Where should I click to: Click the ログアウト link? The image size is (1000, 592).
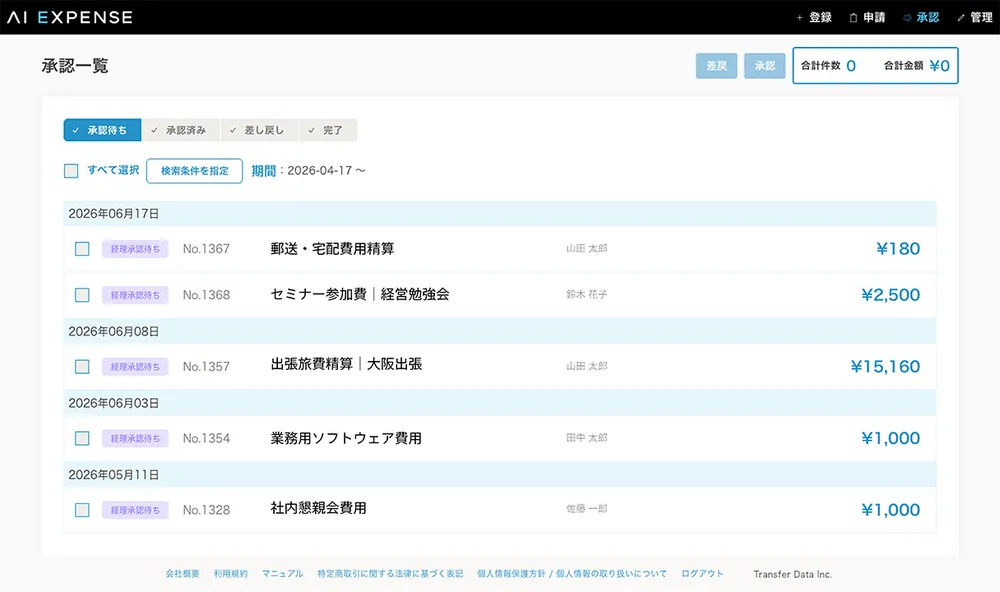click(702, 574)
